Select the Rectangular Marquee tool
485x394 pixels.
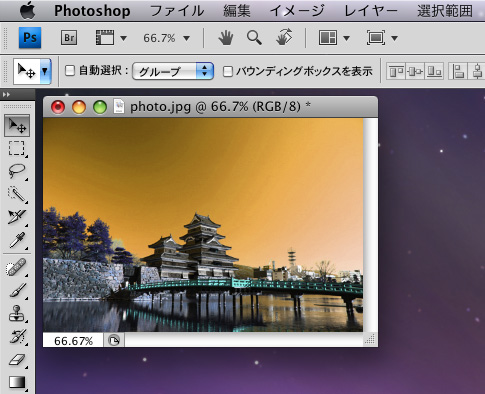(17, 148)
